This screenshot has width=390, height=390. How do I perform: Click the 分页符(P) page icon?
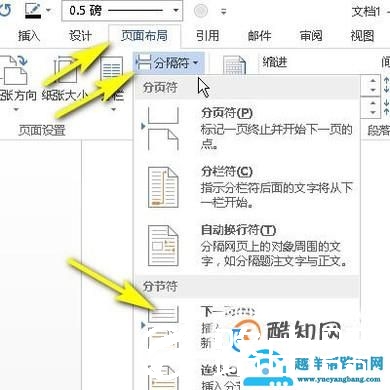point(163,129)
